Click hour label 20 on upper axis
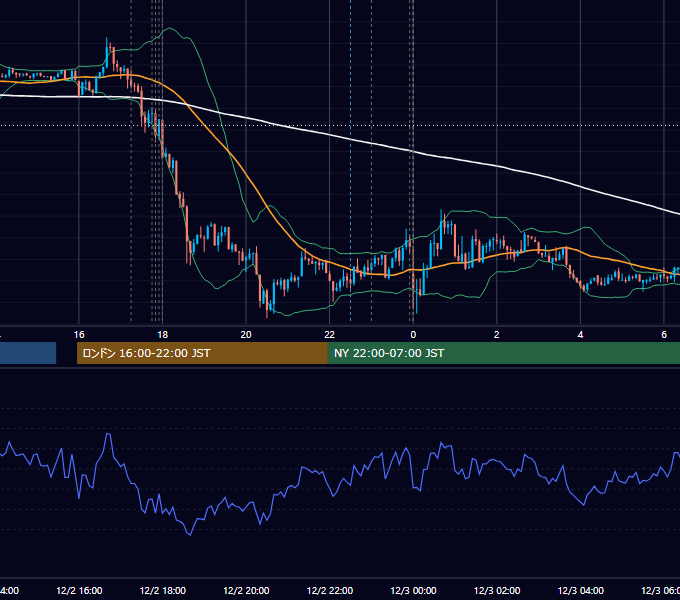 [x=246, y=335]
